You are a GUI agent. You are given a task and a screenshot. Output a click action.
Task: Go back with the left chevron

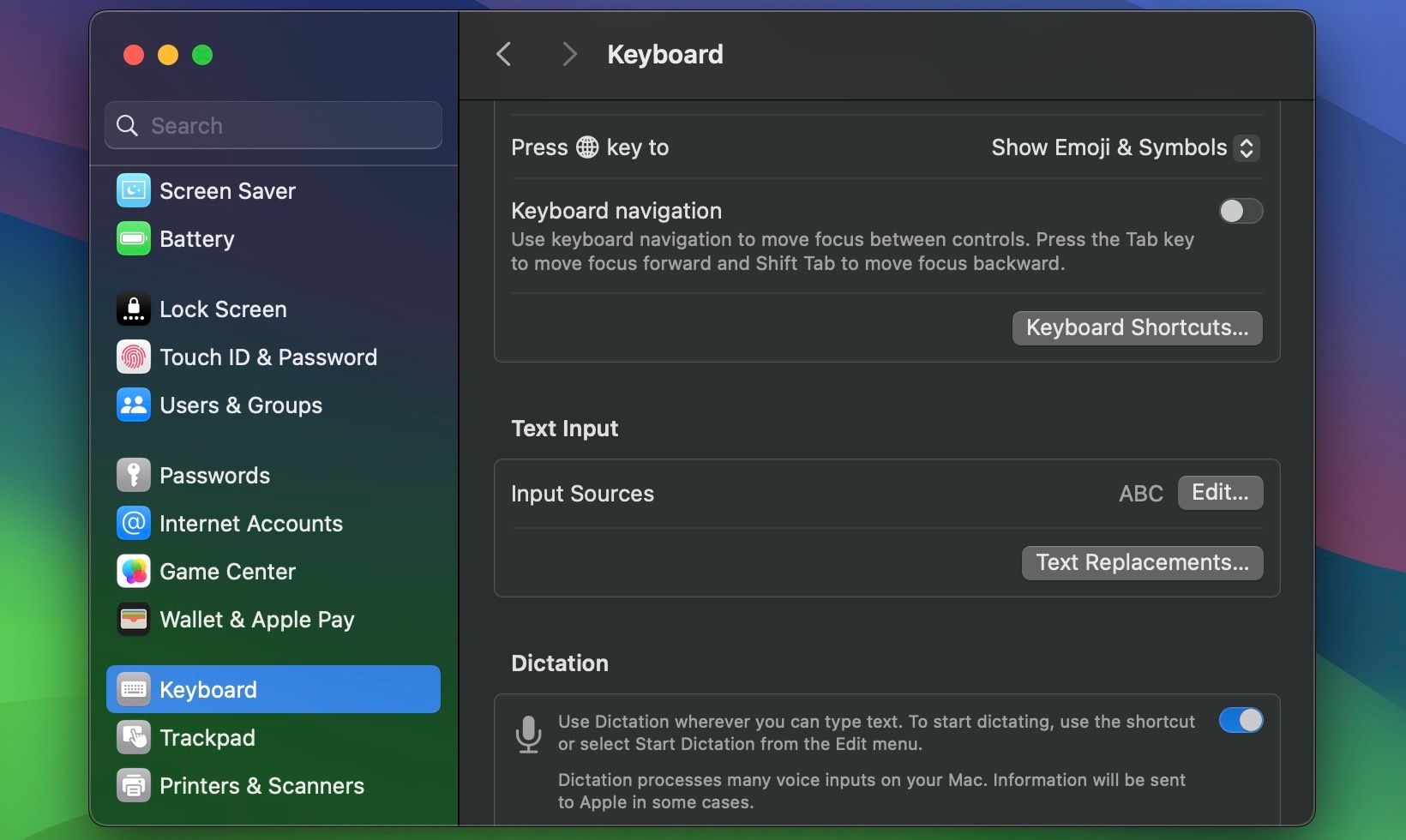[x=504, y=55]
